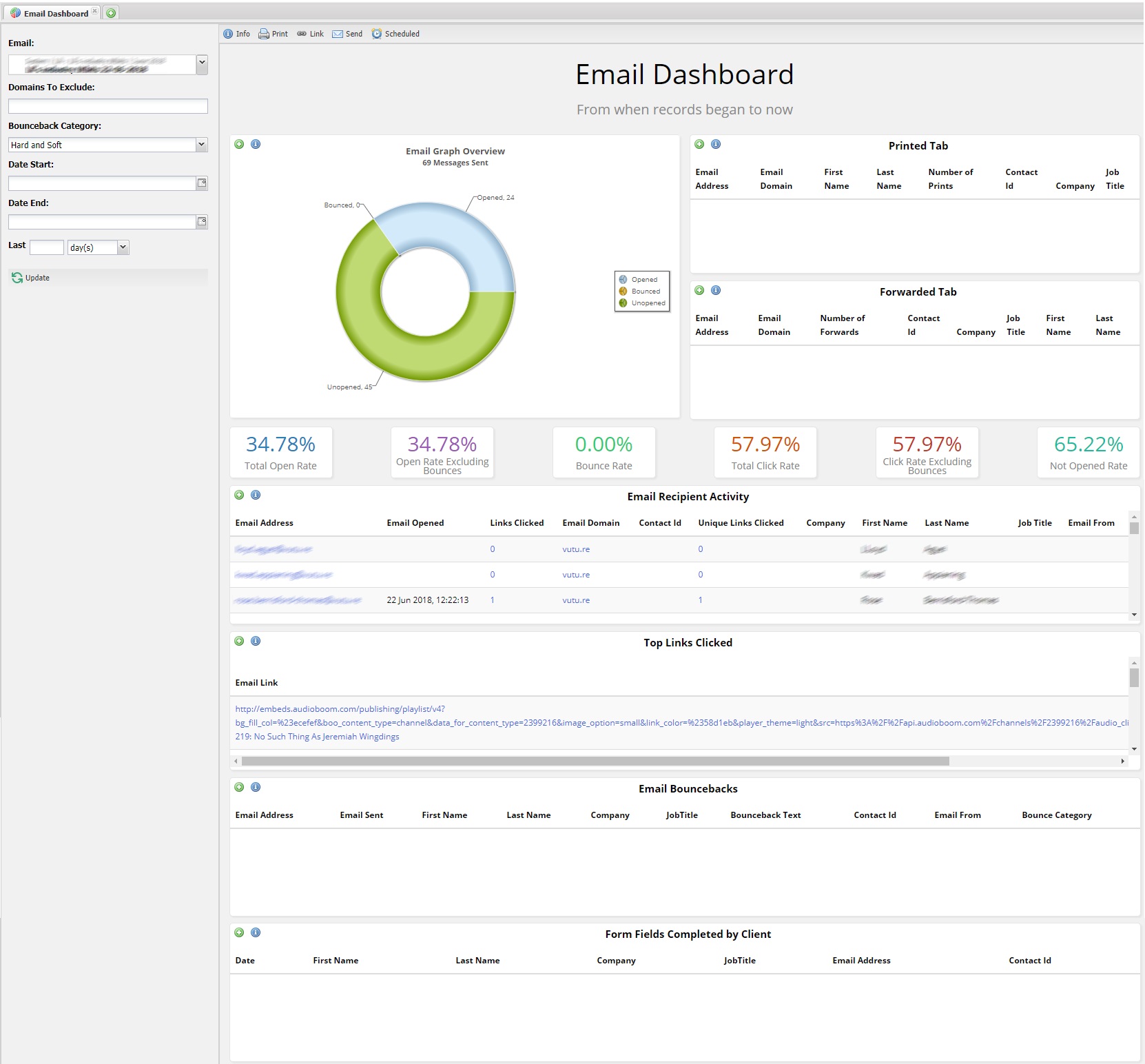Click the info icon on the Printed Tab panel

point(715,144)
